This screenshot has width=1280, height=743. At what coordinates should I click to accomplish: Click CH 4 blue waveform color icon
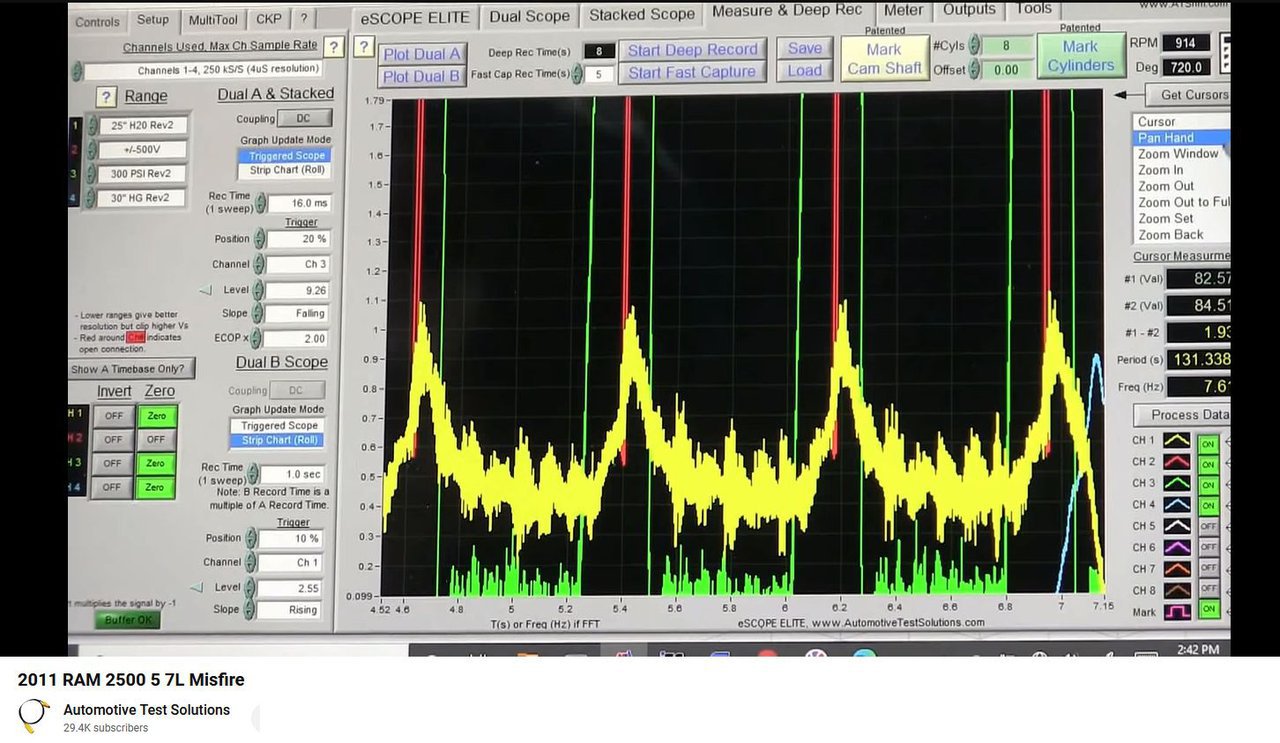(1176, 505)
